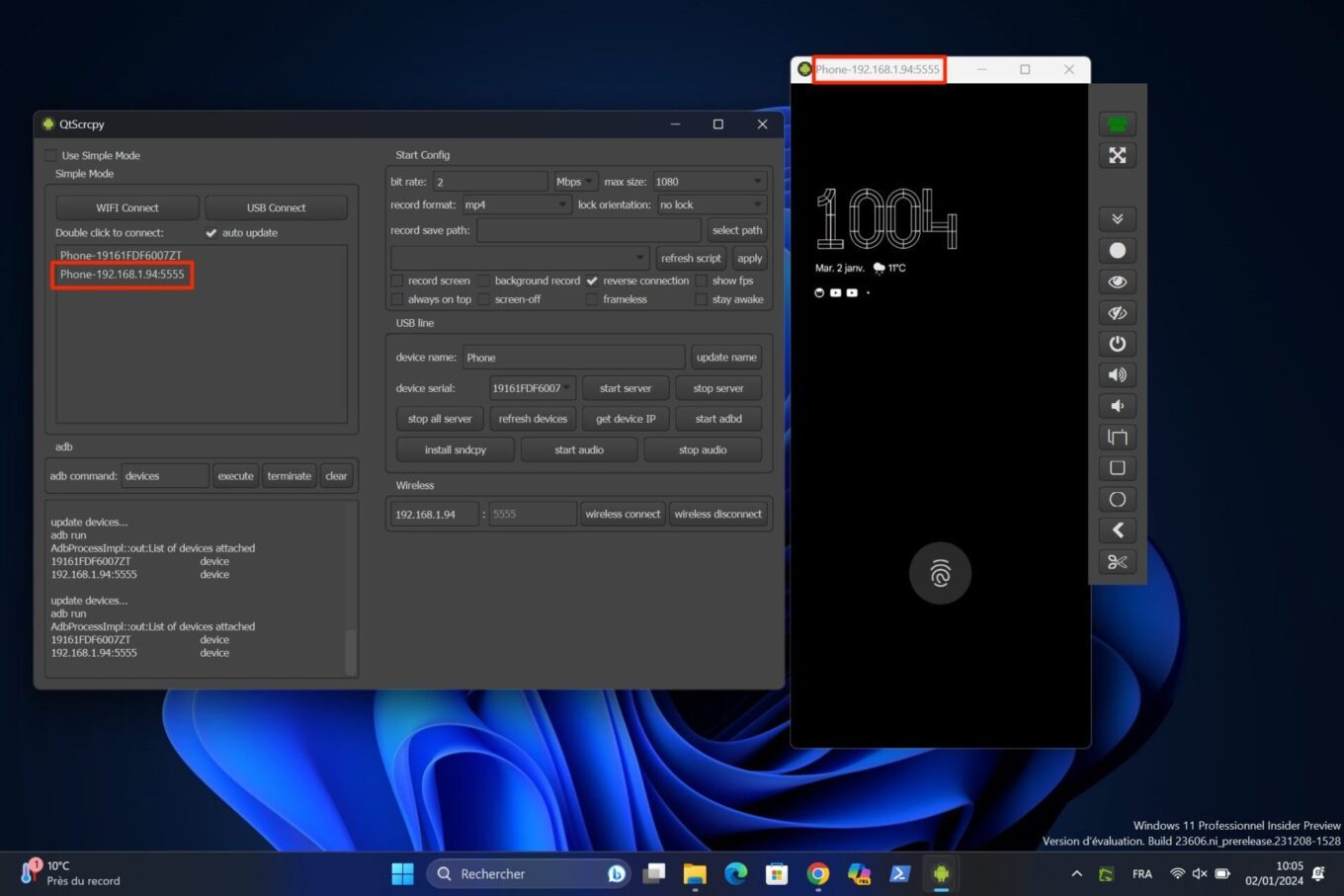Lower volume with the quiet speaker icon
The image size is (1344, 896).
[x=1117, y=406]
